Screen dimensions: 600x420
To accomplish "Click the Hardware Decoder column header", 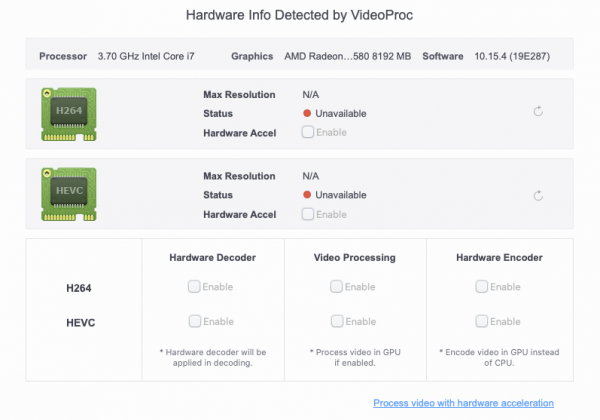I will (214, 257).
